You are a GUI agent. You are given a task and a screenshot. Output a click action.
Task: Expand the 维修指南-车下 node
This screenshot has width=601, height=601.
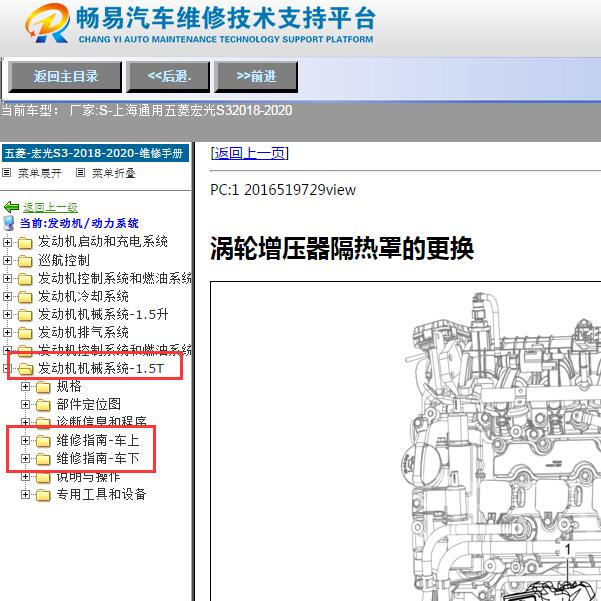25,458
